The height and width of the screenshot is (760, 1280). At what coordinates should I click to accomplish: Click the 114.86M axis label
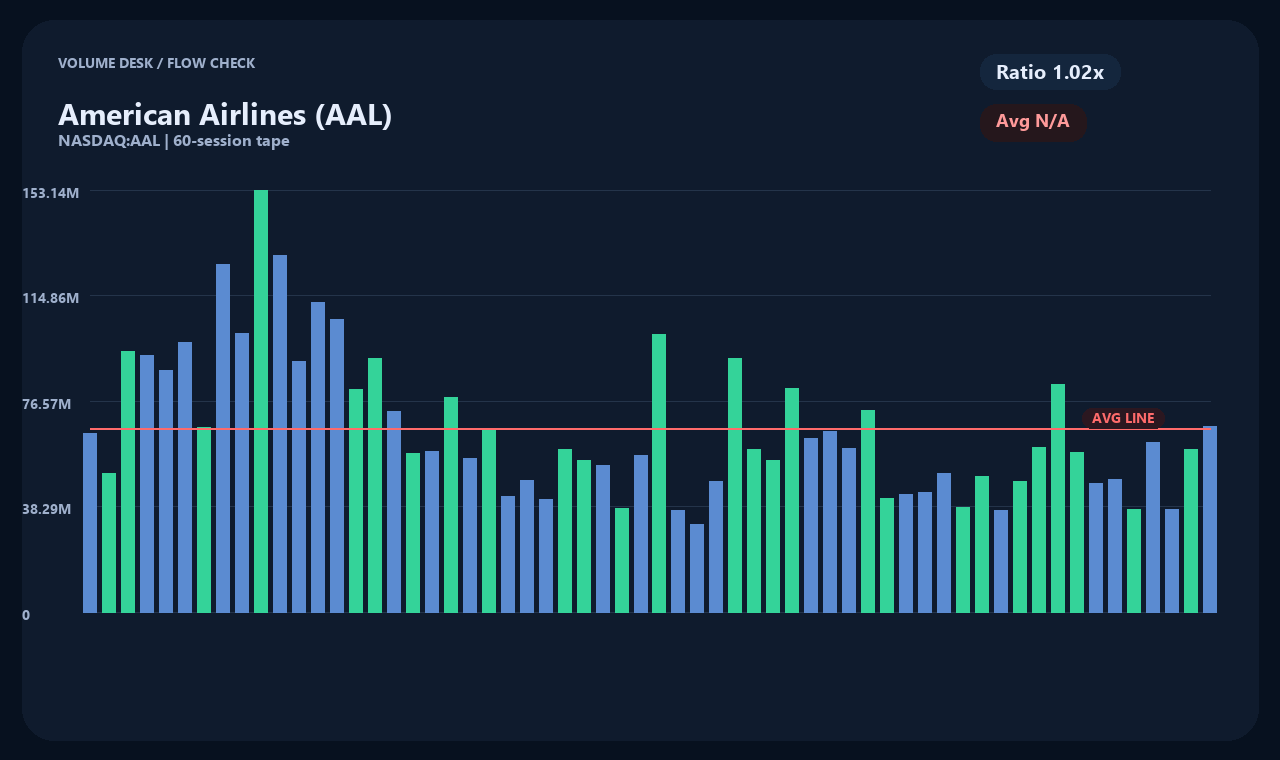[51, 298]
